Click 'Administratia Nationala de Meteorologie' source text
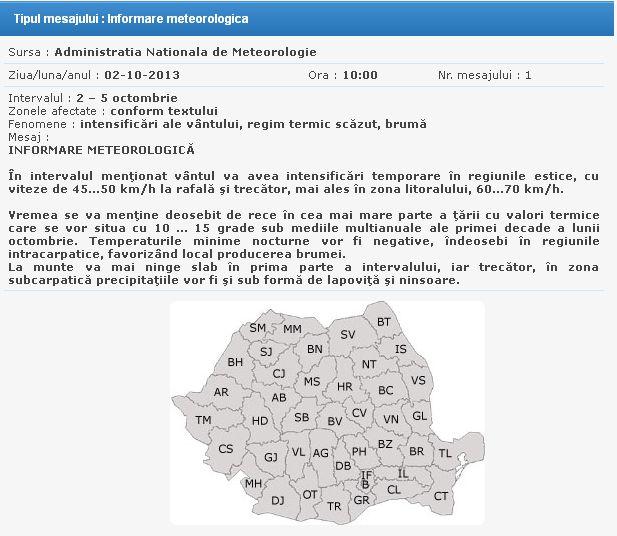The image size is (617, 536). [x=185, y=52]
